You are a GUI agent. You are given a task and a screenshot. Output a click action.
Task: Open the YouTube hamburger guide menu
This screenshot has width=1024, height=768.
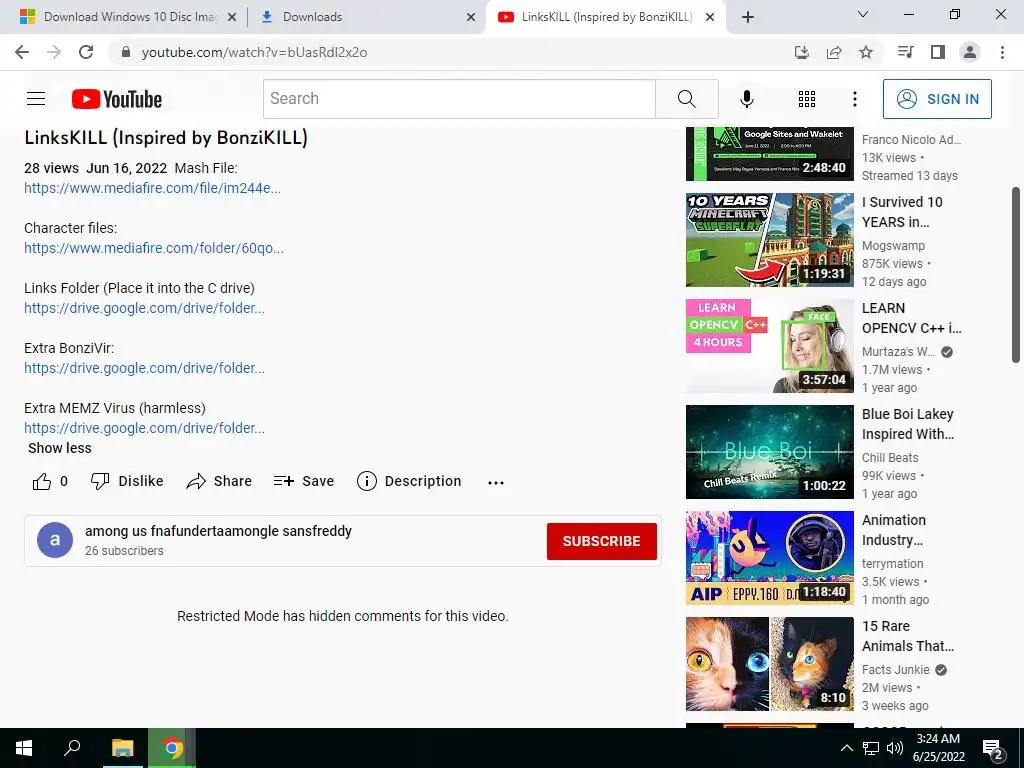point(36,99)
